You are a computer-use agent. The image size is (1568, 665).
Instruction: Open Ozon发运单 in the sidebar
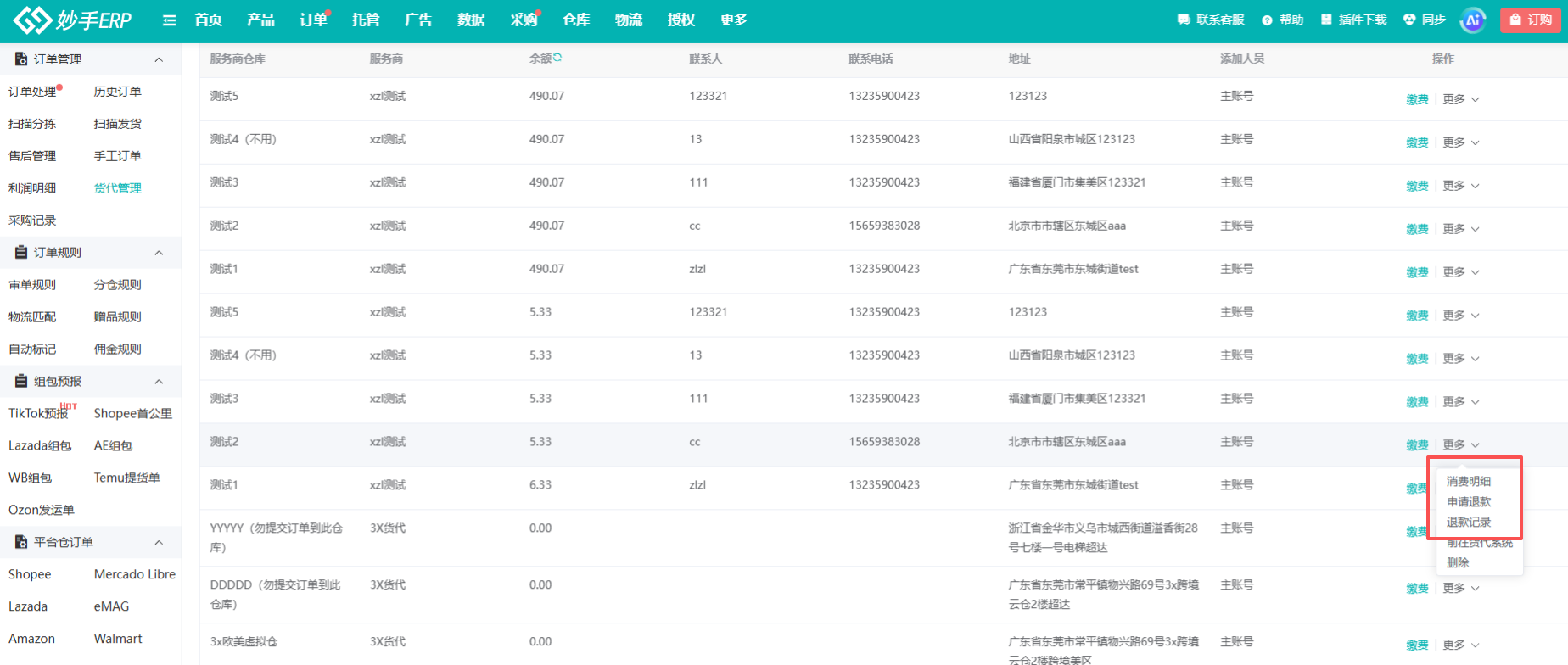42,511
